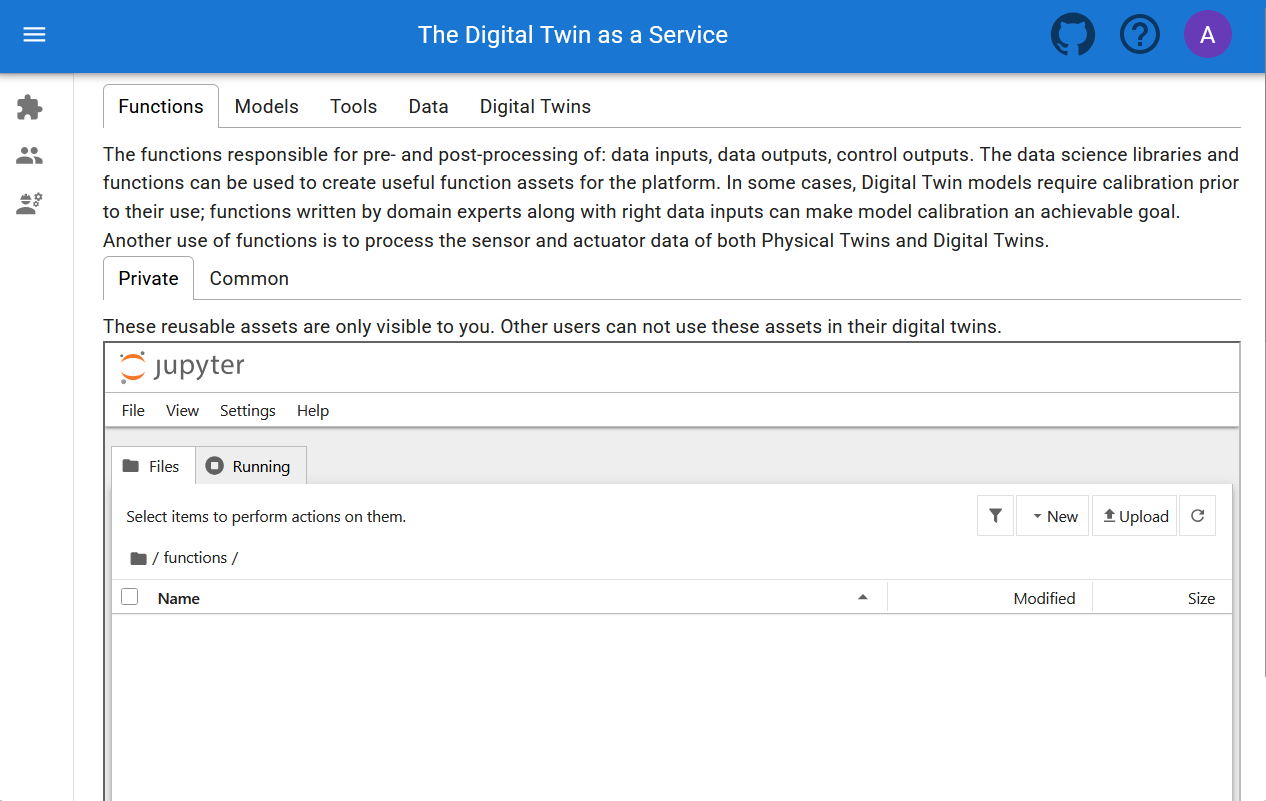This screenshot has height=801, width=1266.
Task: Click the Jupyter logo
Action: click(182, 367)
